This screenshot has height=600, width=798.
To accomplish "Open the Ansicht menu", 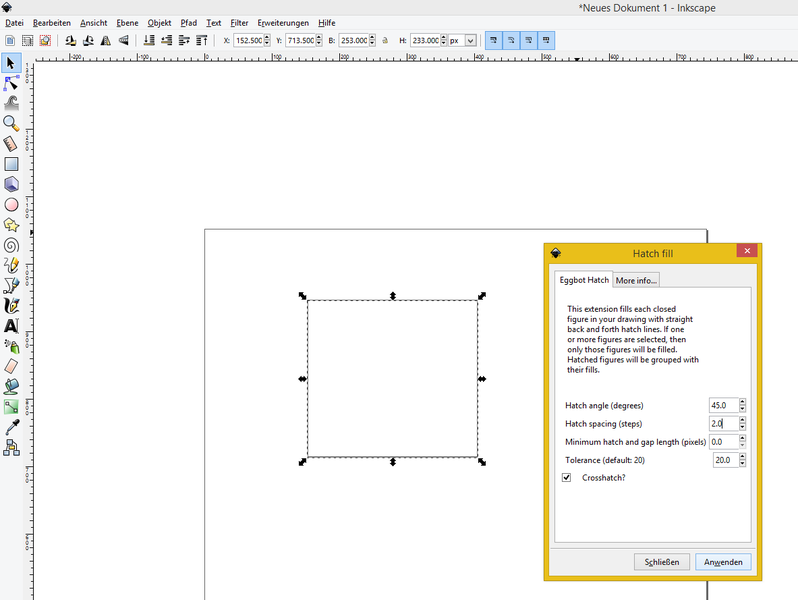I will pyautogui.click(x=94, y=23).
